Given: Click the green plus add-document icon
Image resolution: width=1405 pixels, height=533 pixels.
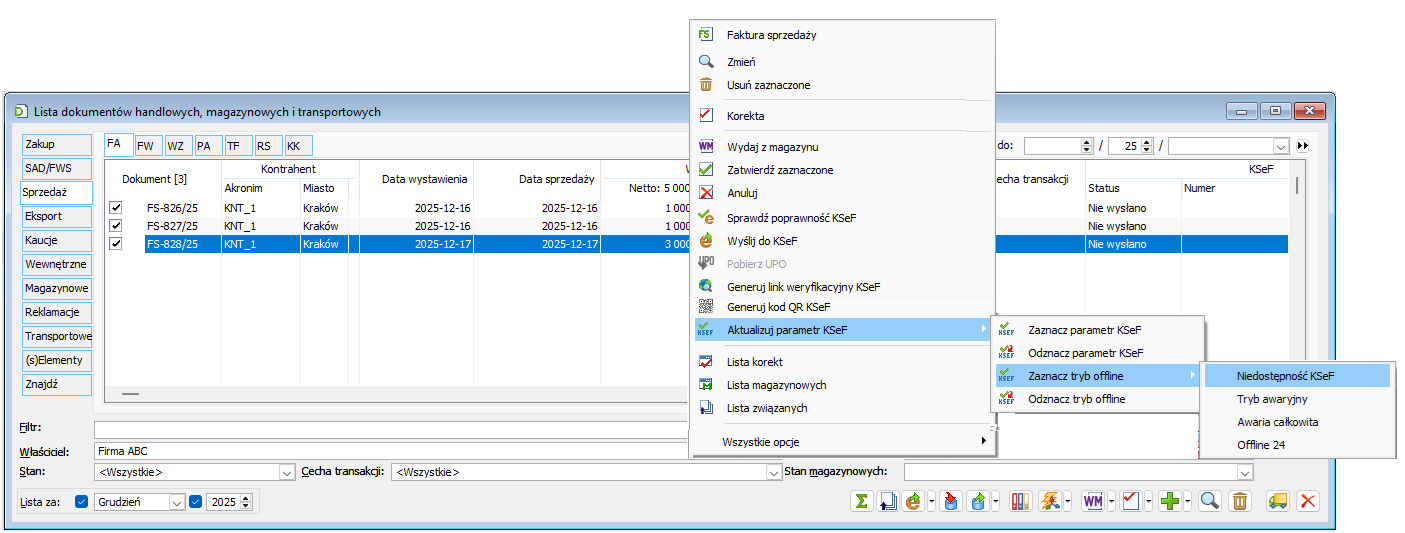Looking at the screenshot, I should click(1169, 502).
